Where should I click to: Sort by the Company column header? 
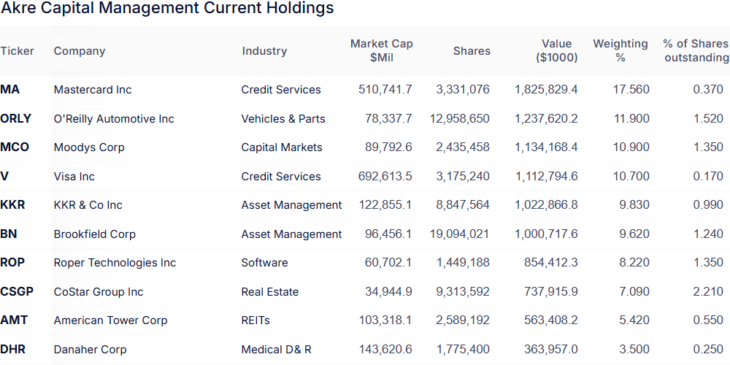[80, 51]
